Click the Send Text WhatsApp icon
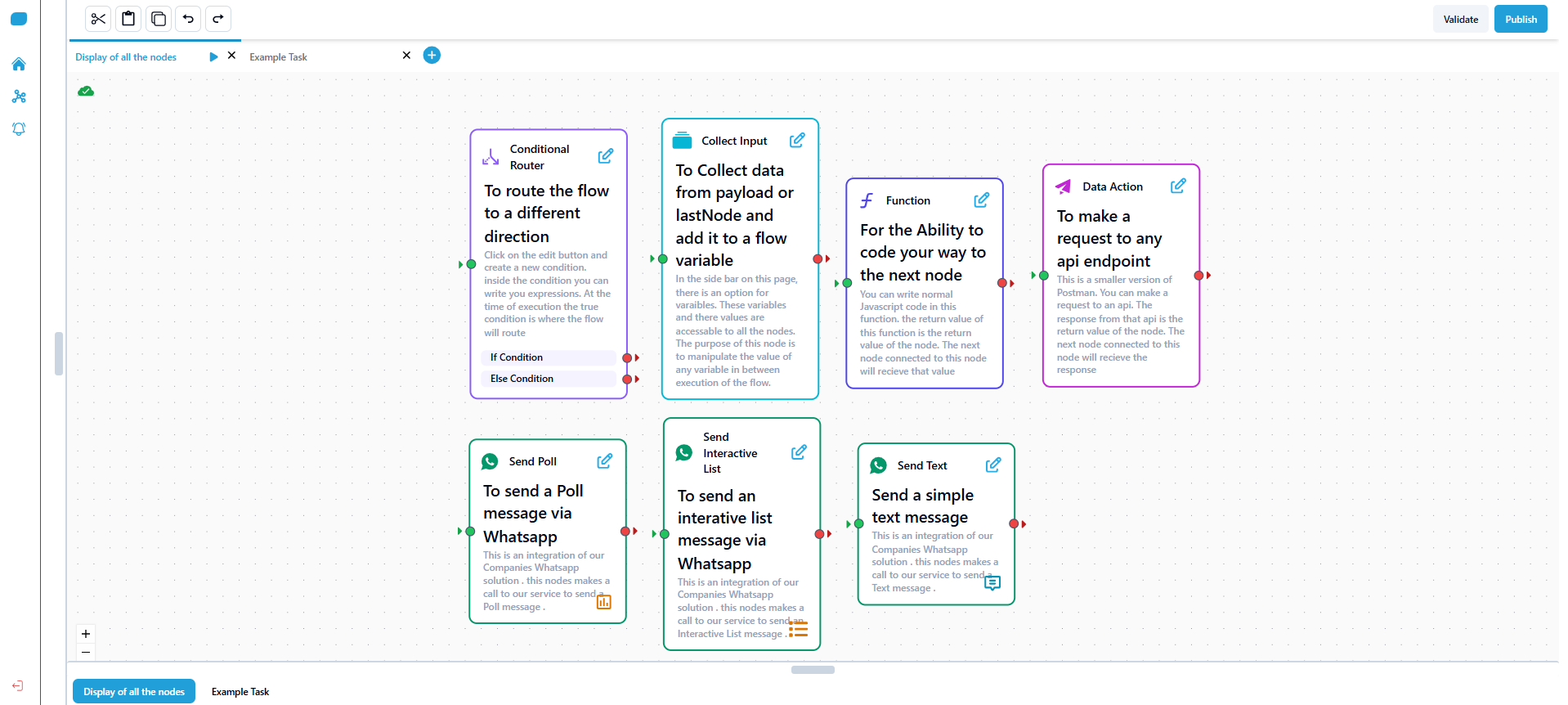 click(x=879, y=465)
